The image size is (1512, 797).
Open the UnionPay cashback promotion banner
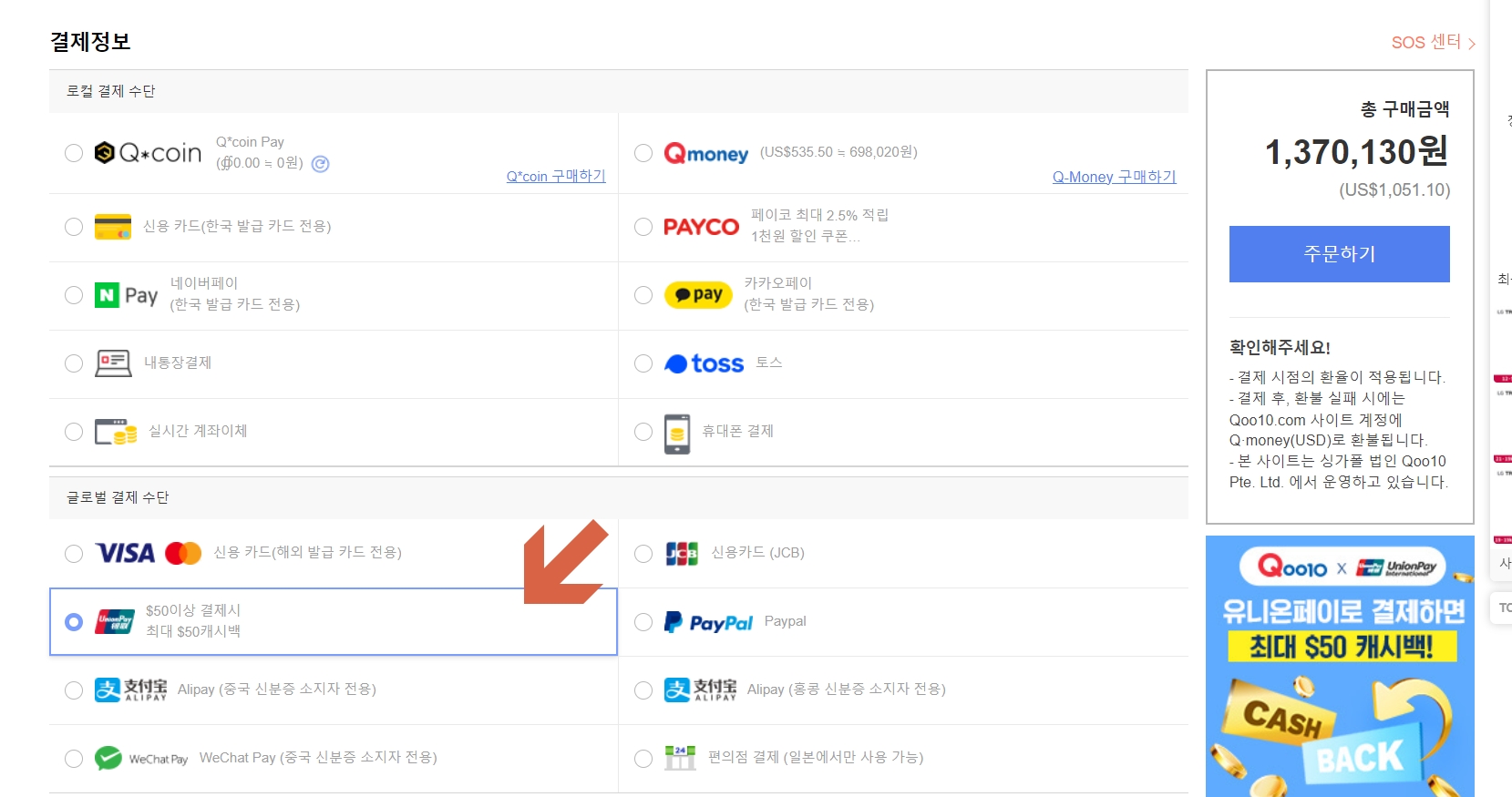point(1340,666)
